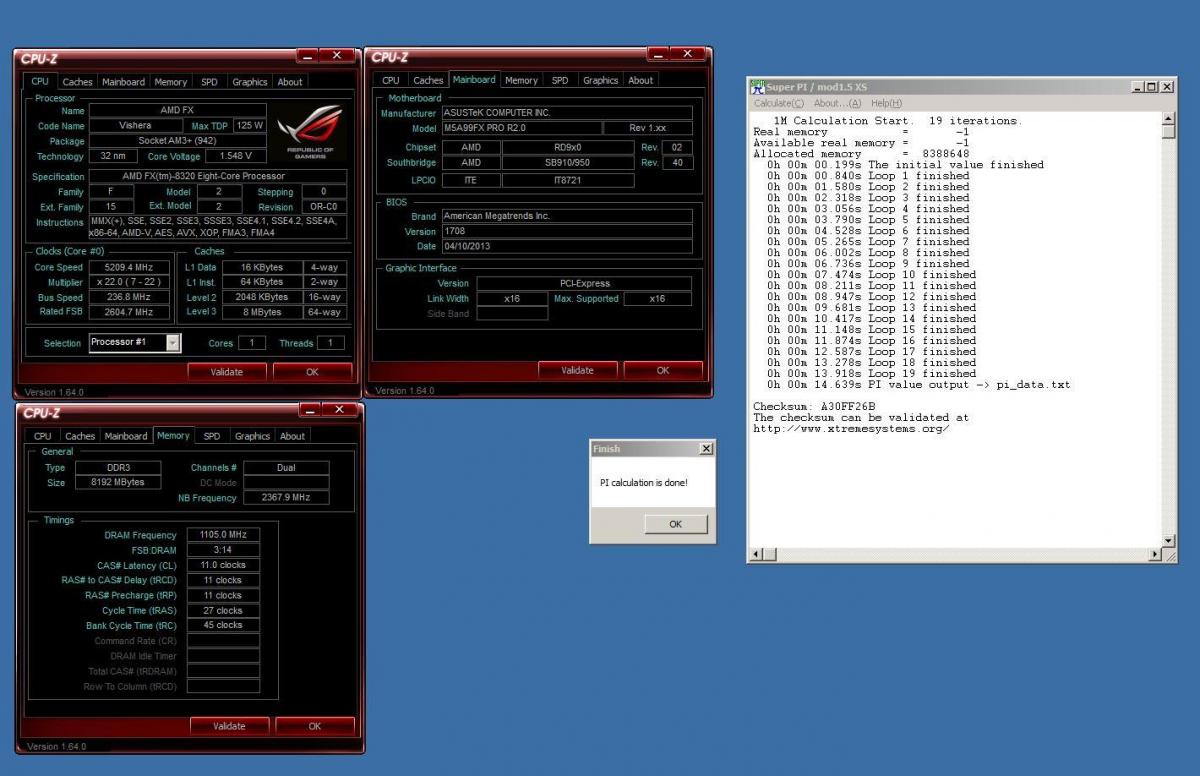Click Core Voltage value 1.548 V

tap(235, 156)
